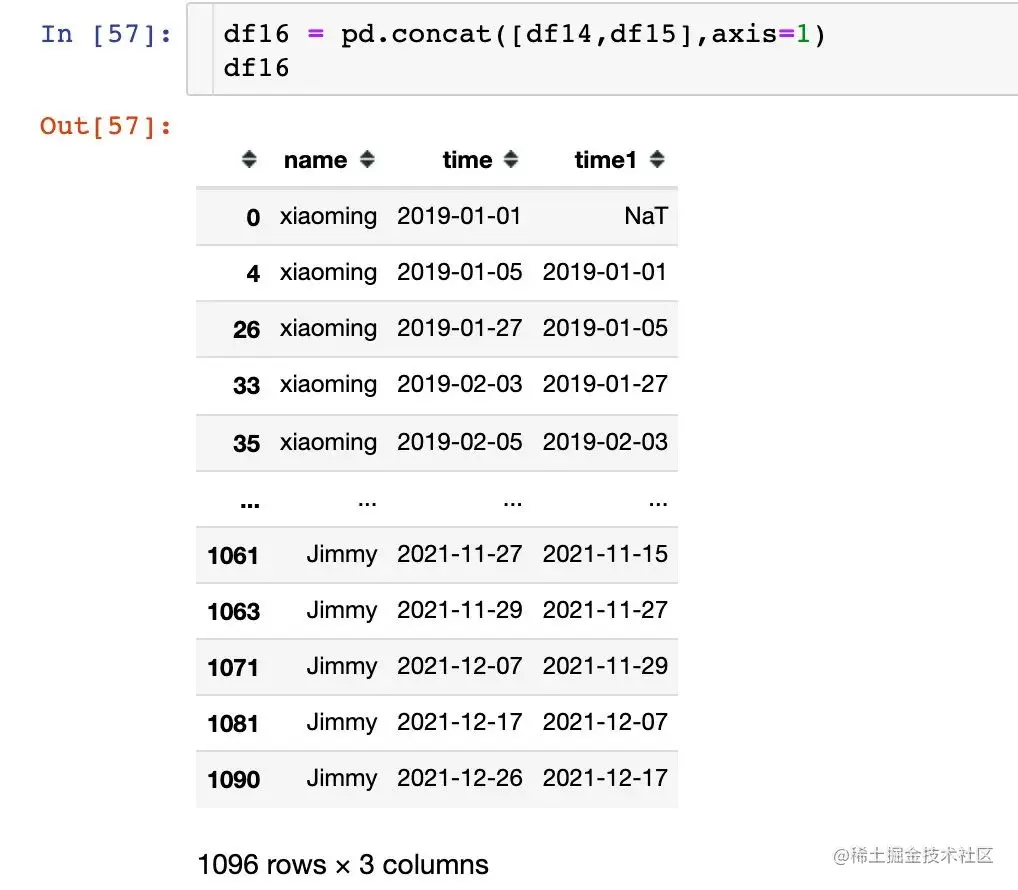Click Jimmy in row 1061

[341, 555]
